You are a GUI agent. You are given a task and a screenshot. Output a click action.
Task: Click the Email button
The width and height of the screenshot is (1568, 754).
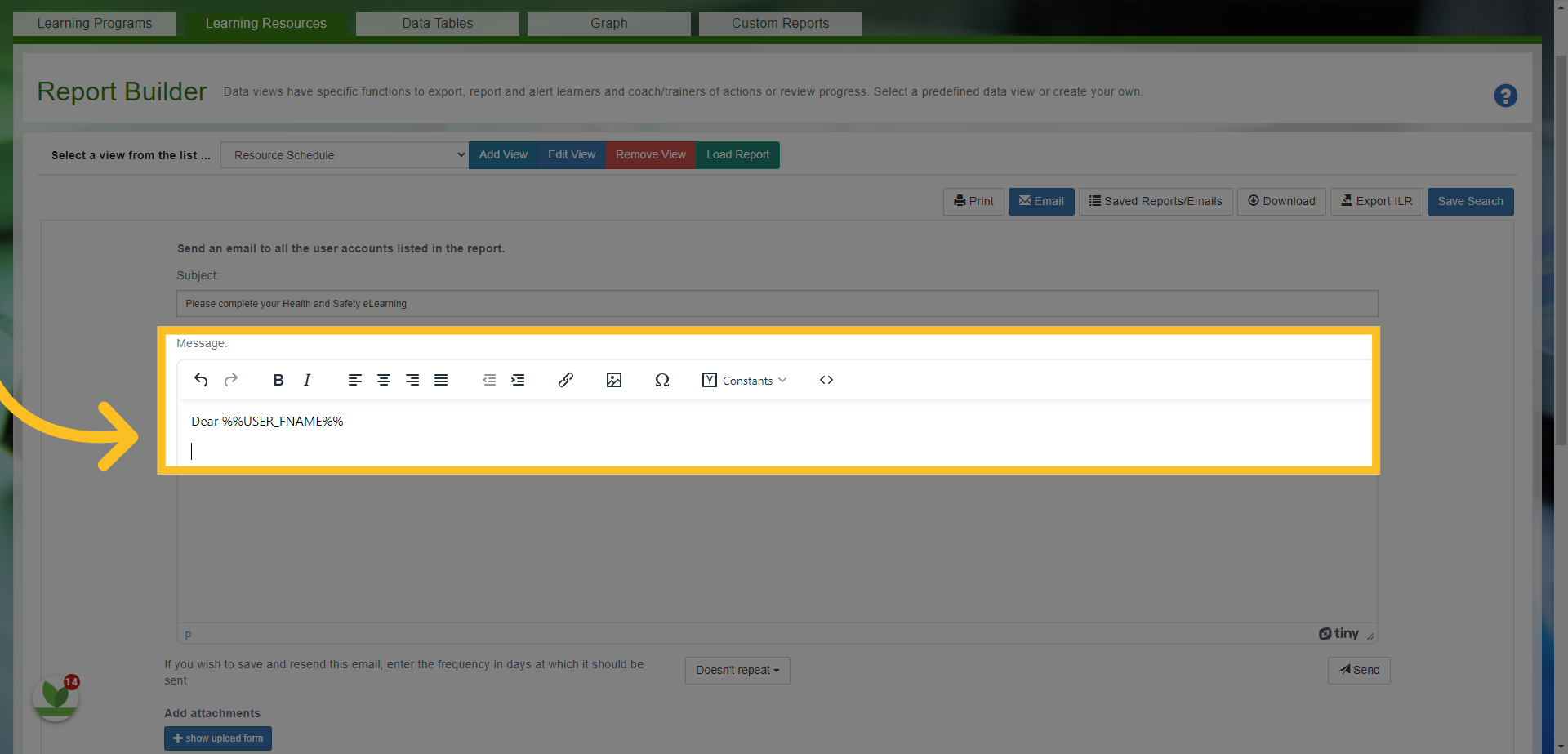(x=1041, y=202)
